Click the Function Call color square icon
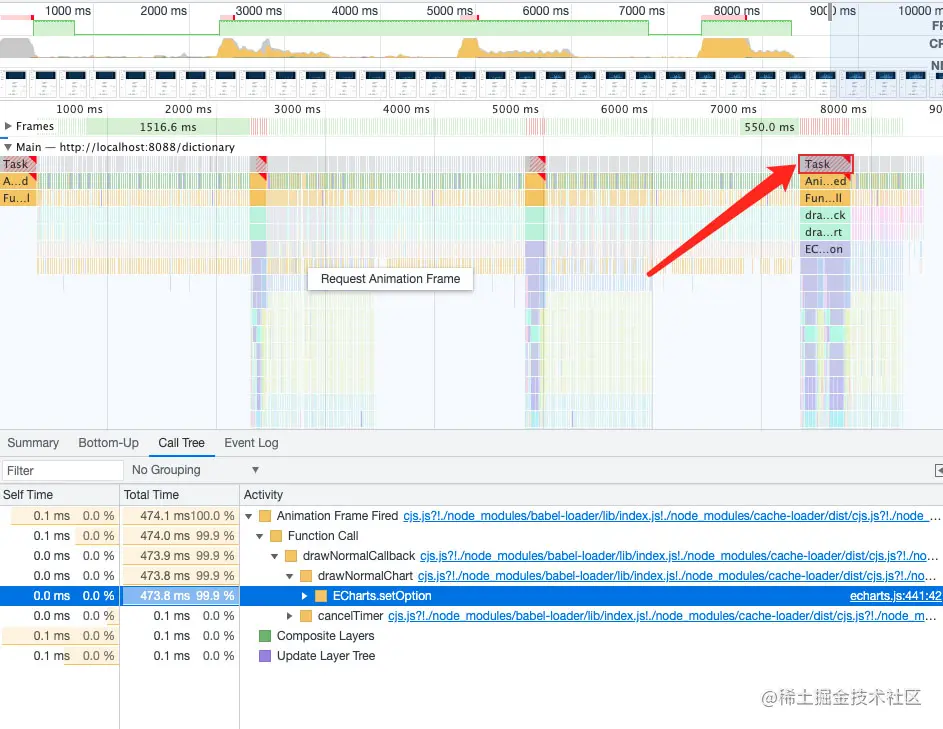This screenshot has height=729, width=943. click(276, 536)
